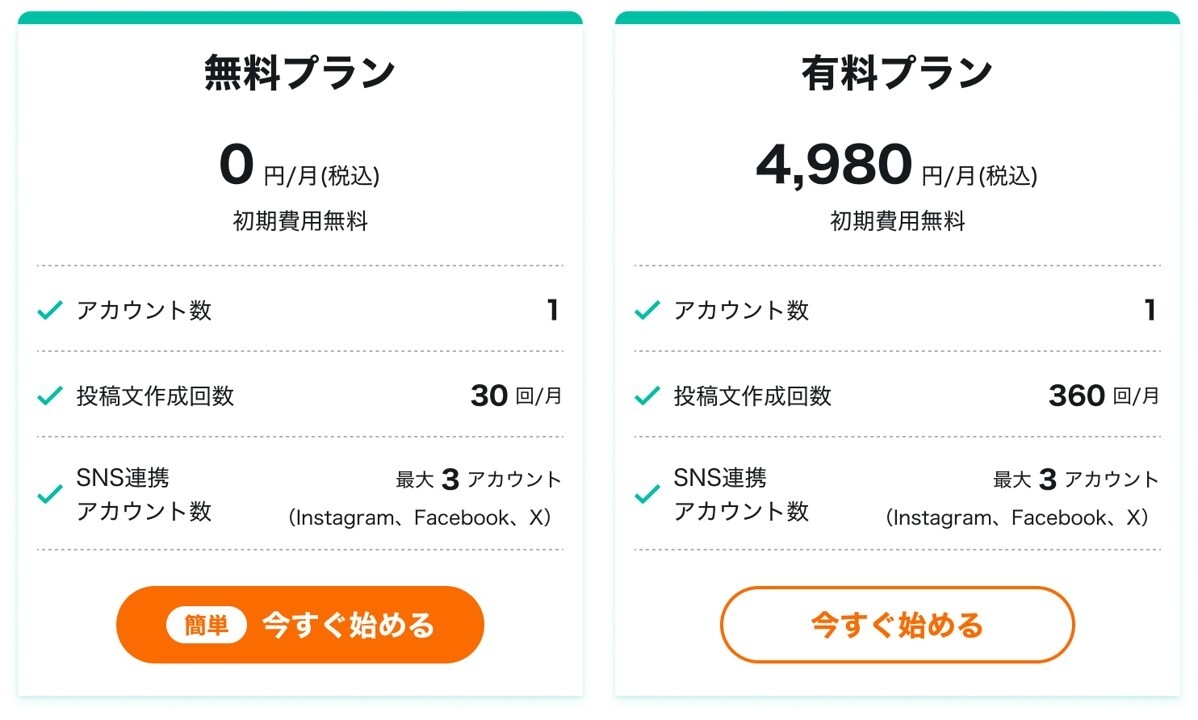Image resolution: width=1198 pixels, height=720 pixels.
Task: Click the 簡単 badge on the free plan button
Action: coord(206,625)
